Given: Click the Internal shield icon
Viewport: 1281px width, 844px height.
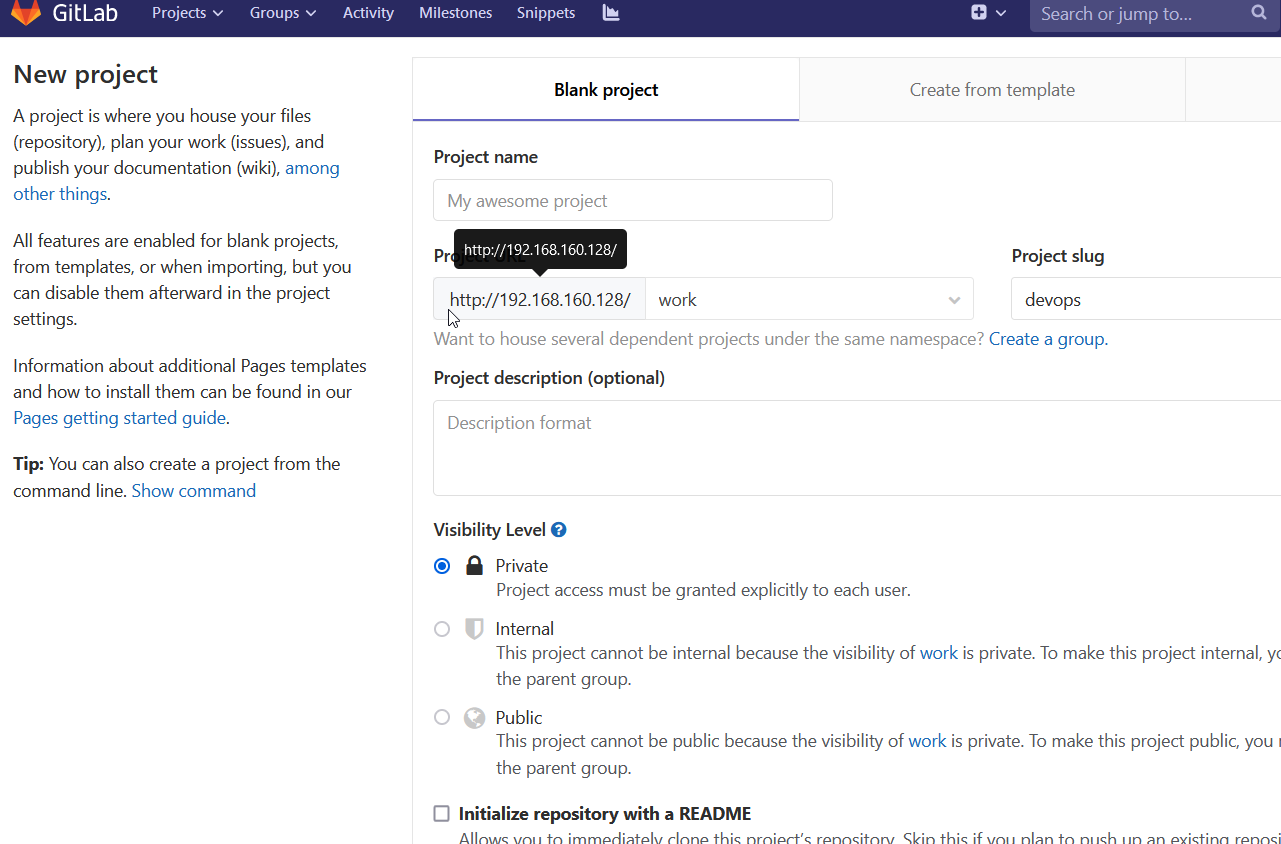Looking at the screenshot, I should pos(474,629).
